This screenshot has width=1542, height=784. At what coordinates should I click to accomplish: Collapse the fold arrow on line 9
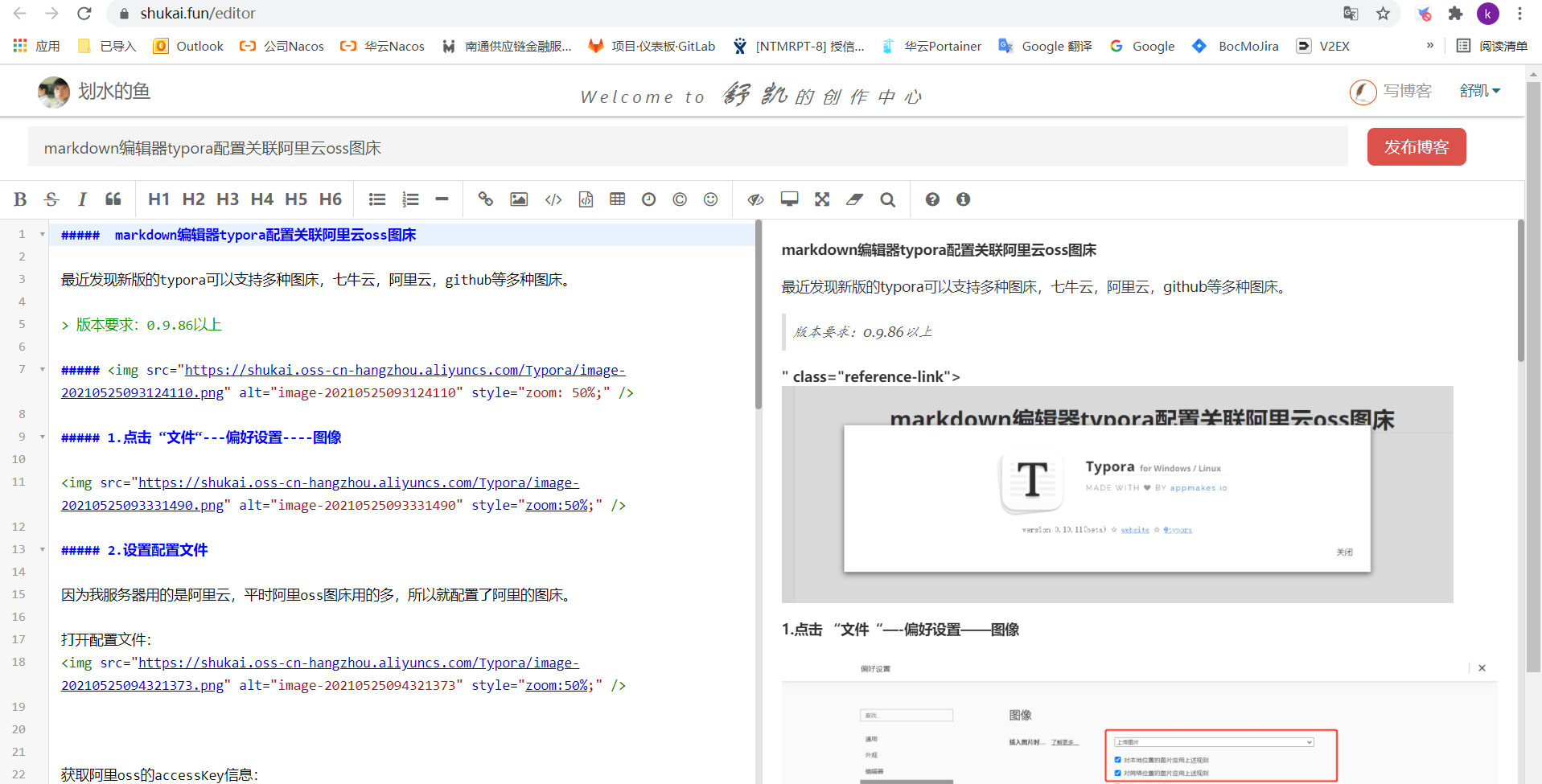[42, 437]
